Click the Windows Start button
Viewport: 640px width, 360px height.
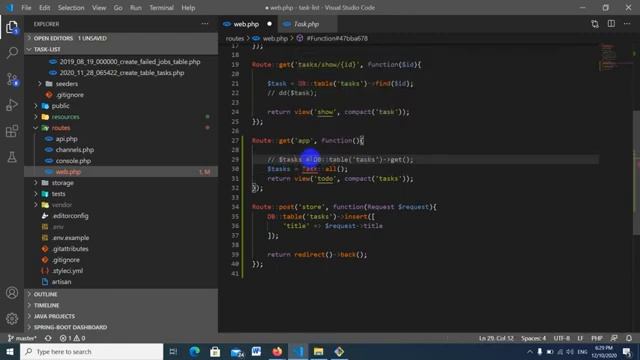click(9, 351)
